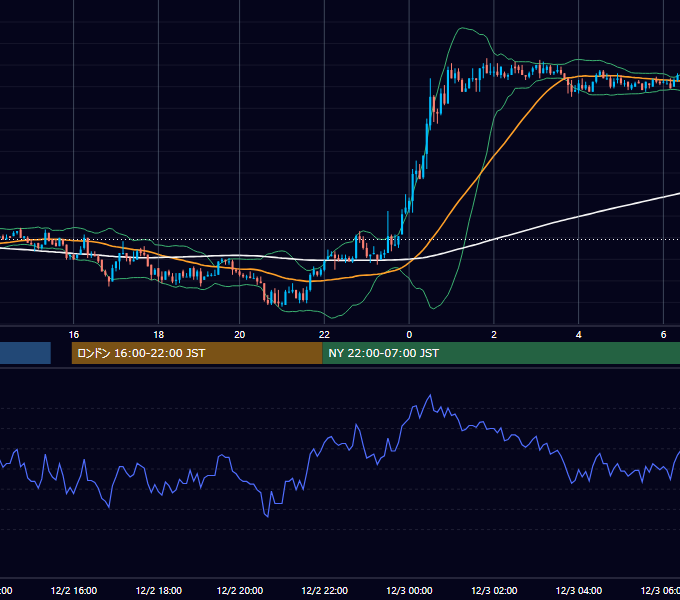680x600 pixels.
Task: Click the oscillator peak near 12/3 00:30
Action: pyautogui.click(x=430, y=395)
